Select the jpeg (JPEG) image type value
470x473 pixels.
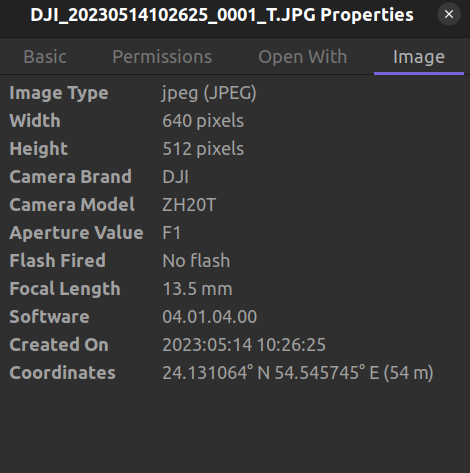tap(209, 93)
